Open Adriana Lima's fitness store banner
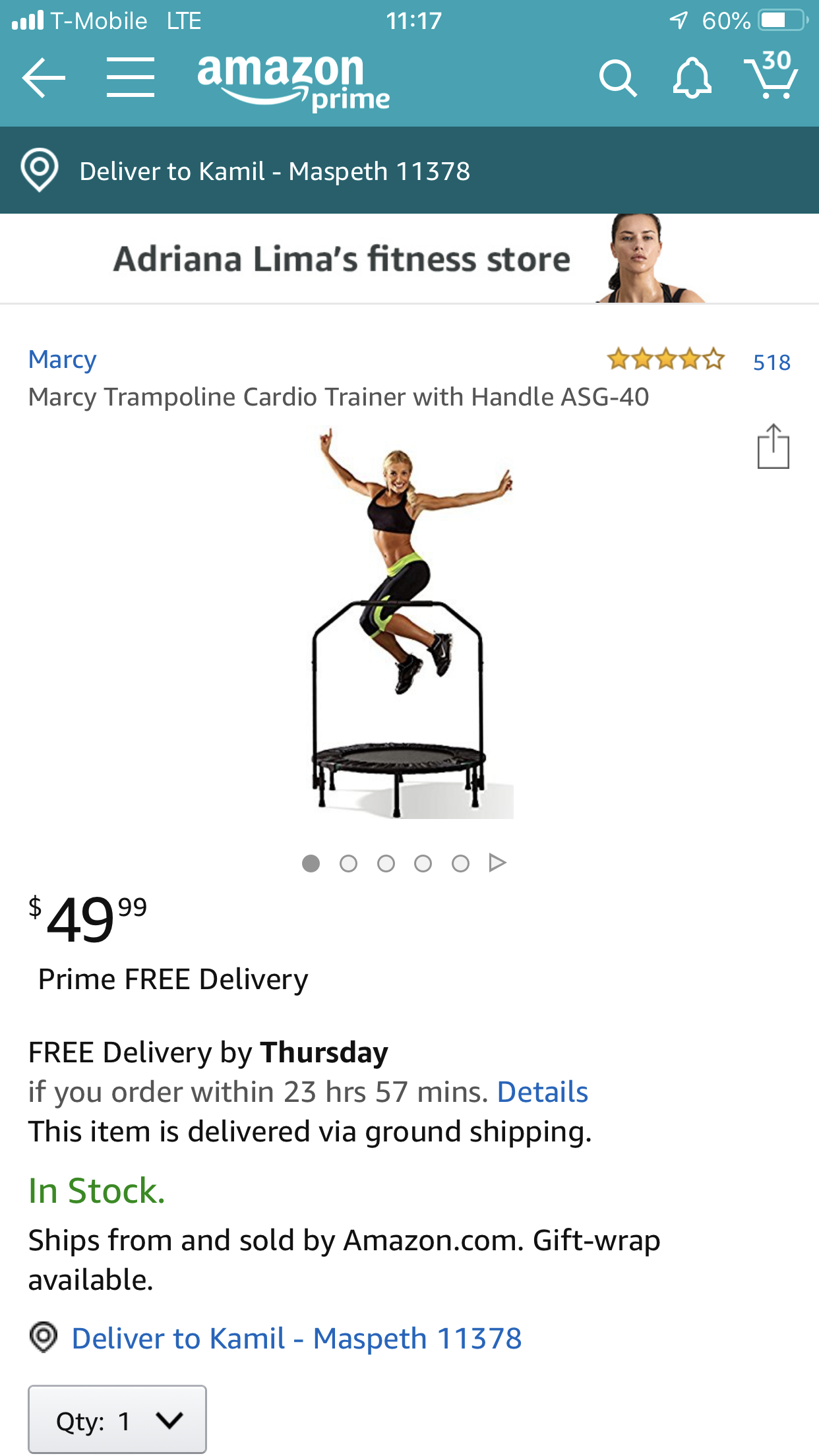 (x=409, y=258)
